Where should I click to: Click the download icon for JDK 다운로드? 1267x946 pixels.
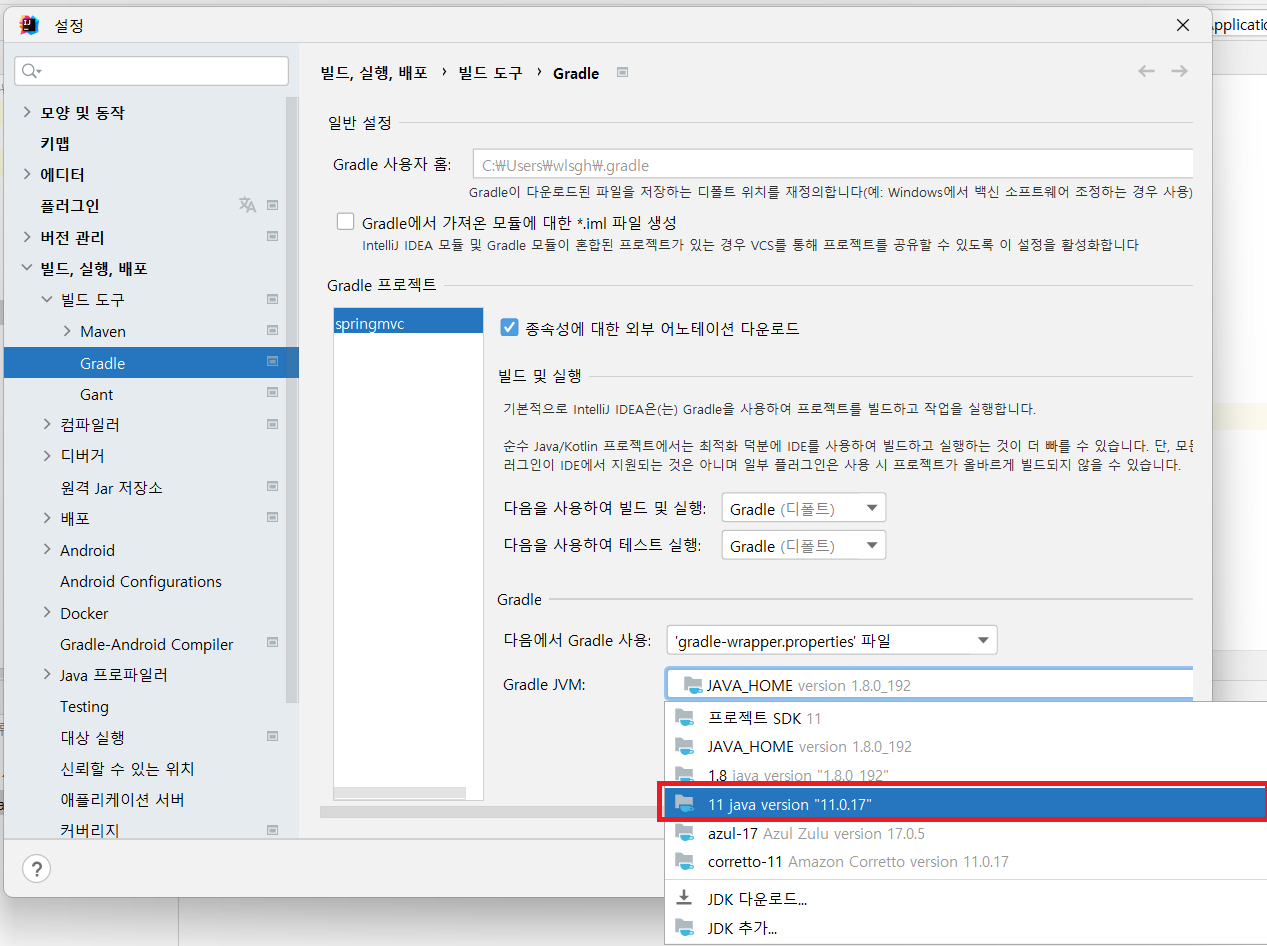click(684, 898)
